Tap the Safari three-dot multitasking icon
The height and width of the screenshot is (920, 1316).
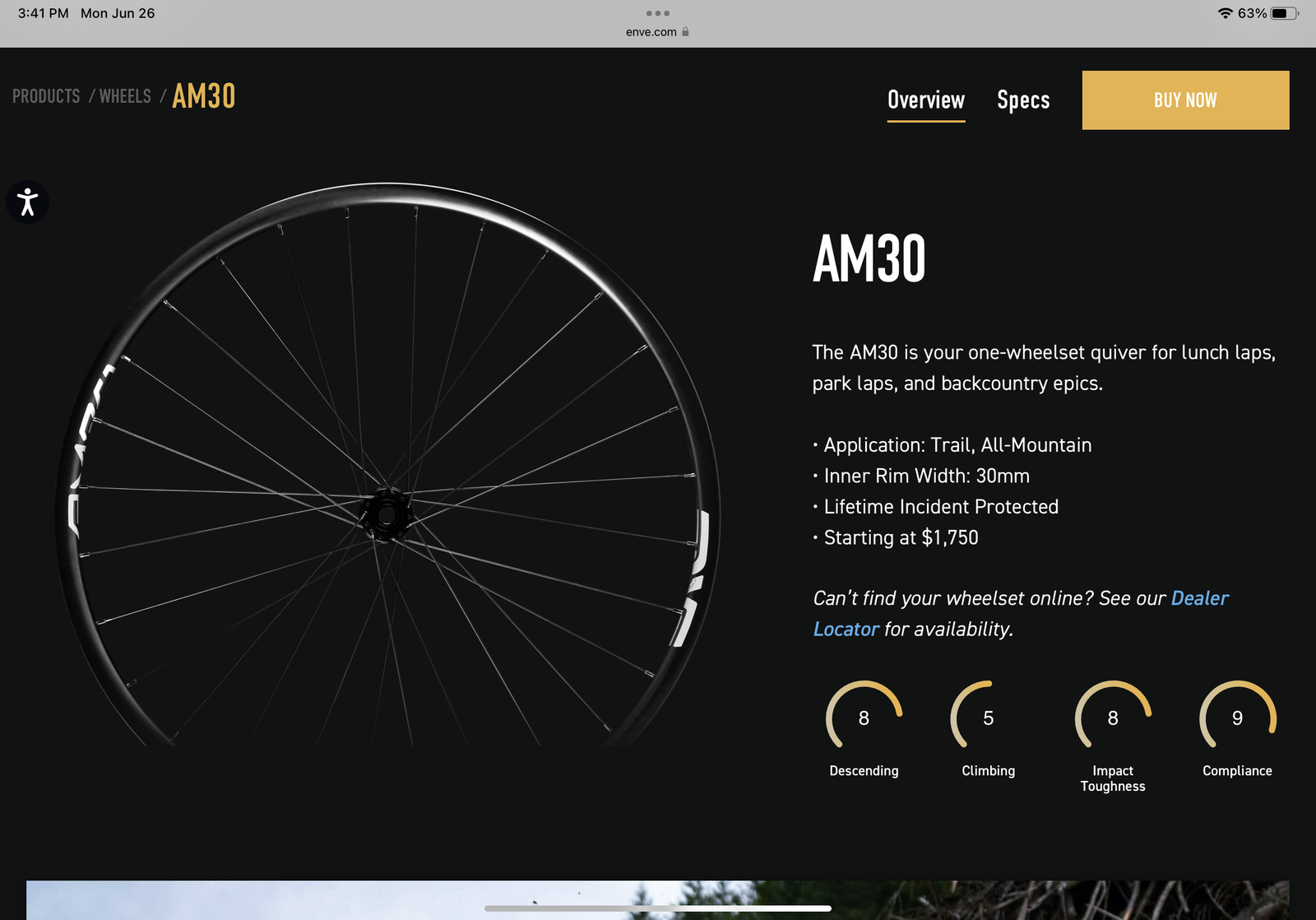click(x=658, y=13)
